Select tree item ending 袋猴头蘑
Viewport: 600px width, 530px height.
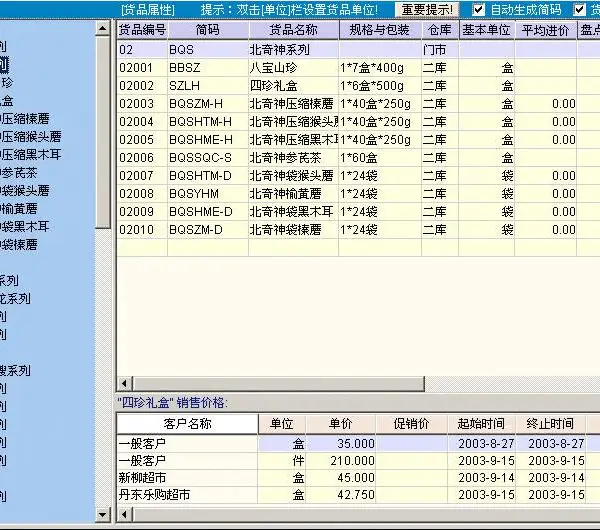(x=25, y=191)
